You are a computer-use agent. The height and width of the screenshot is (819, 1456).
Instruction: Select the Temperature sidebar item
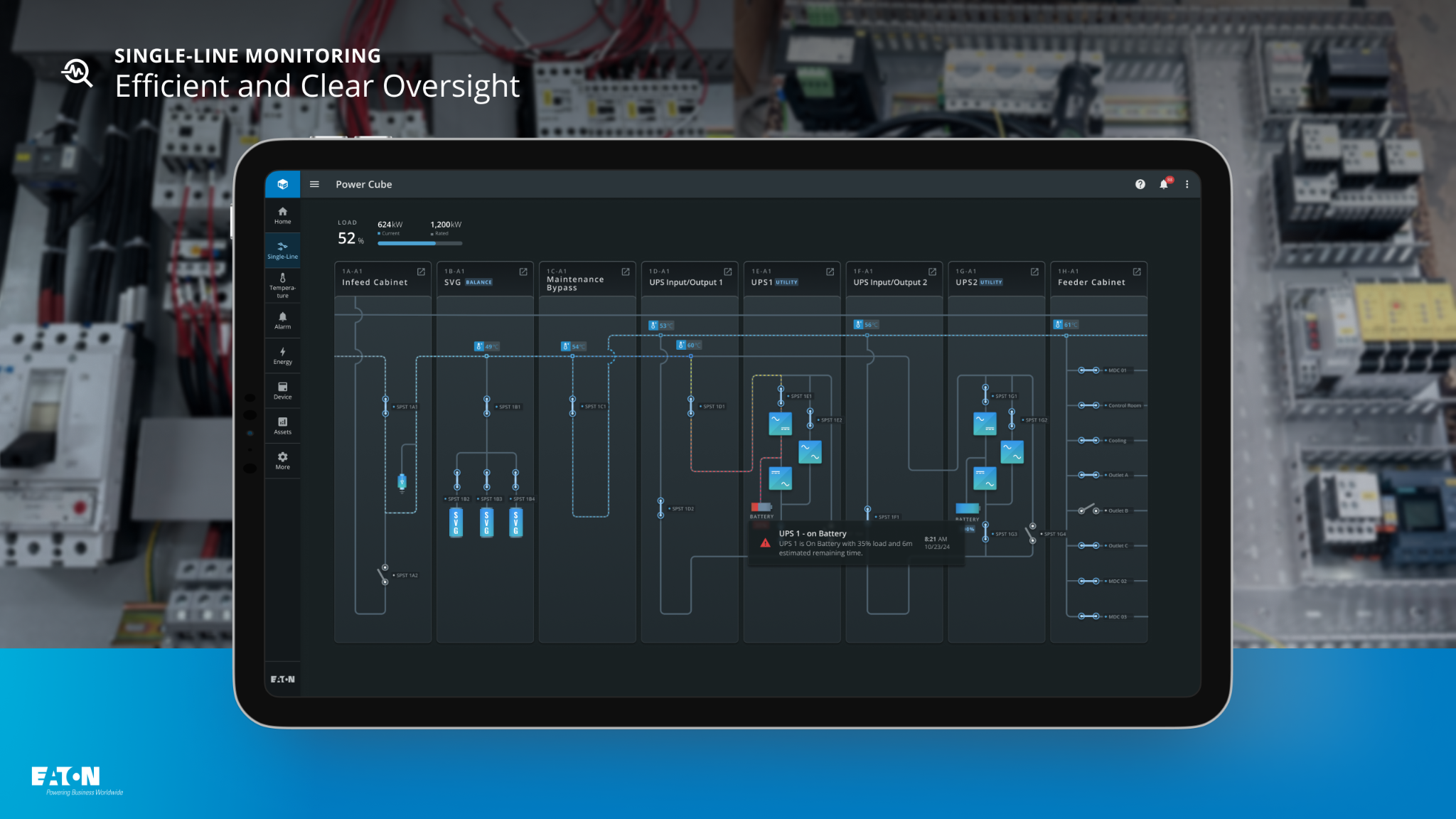point(282,286)
